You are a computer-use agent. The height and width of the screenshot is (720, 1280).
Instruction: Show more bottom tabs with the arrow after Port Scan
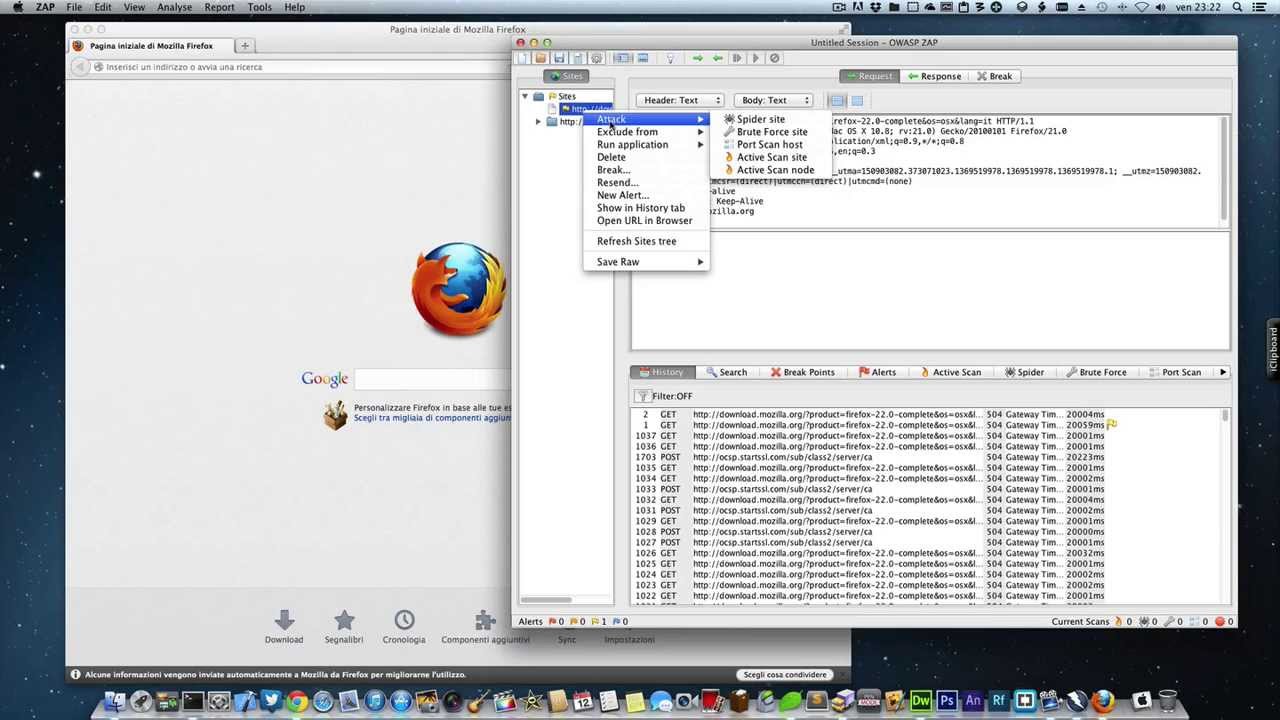tap(1222, 372)
